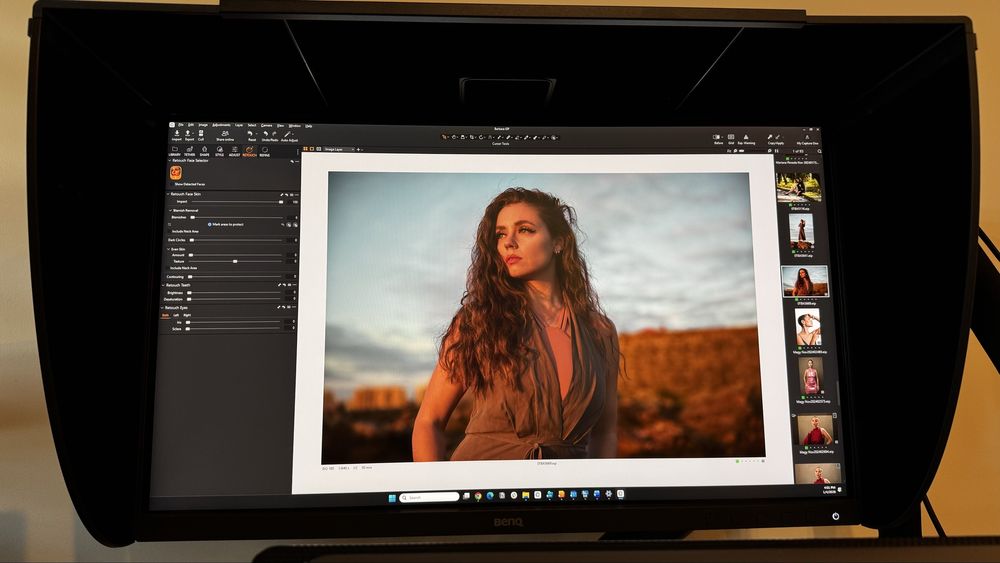This screenshot has width=1000, height=563.
Task: Select Mark areas to protect radio
Action: pyautogui.click(x=209, y=224)
